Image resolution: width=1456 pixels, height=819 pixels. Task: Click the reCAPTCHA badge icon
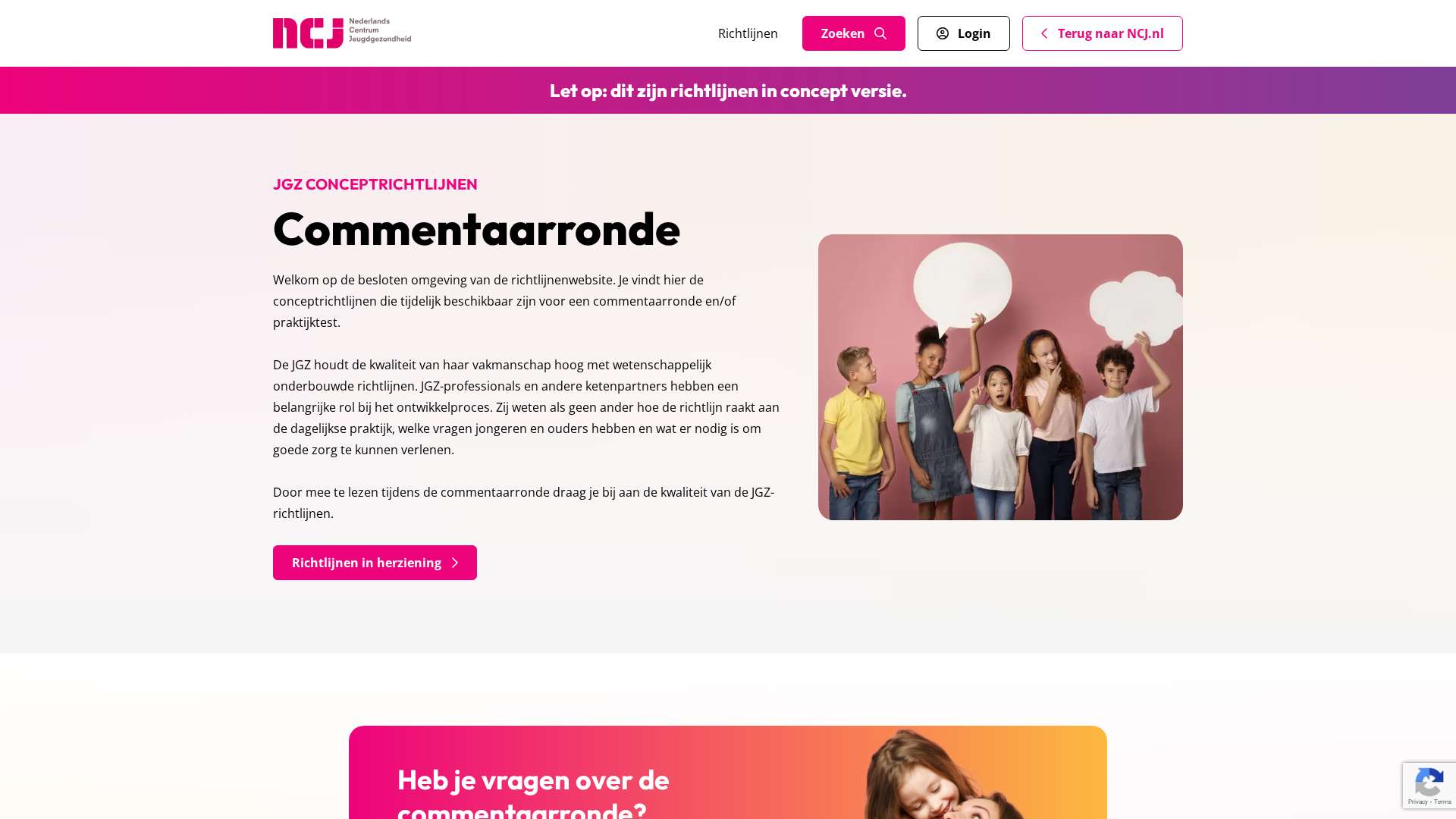(x=1429, y=783)
